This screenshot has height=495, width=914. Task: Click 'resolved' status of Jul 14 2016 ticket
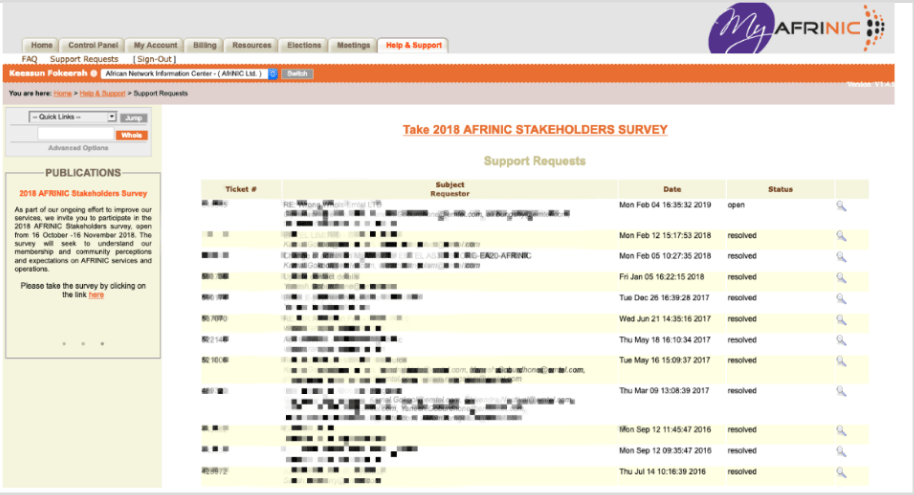point(742,472)
